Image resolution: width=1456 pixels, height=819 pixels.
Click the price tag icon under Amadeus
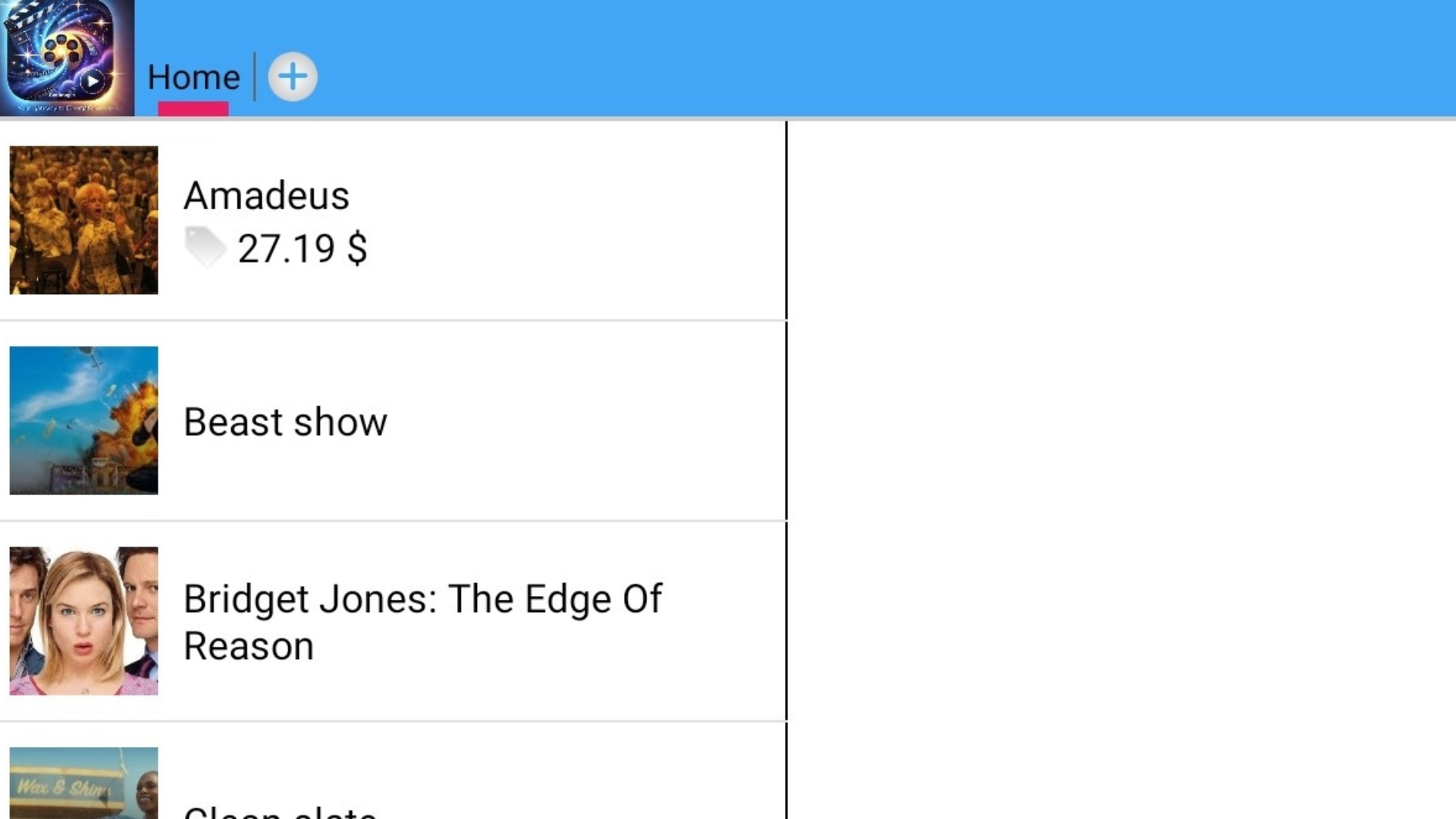pyautogui.click(x=205, y=246)
